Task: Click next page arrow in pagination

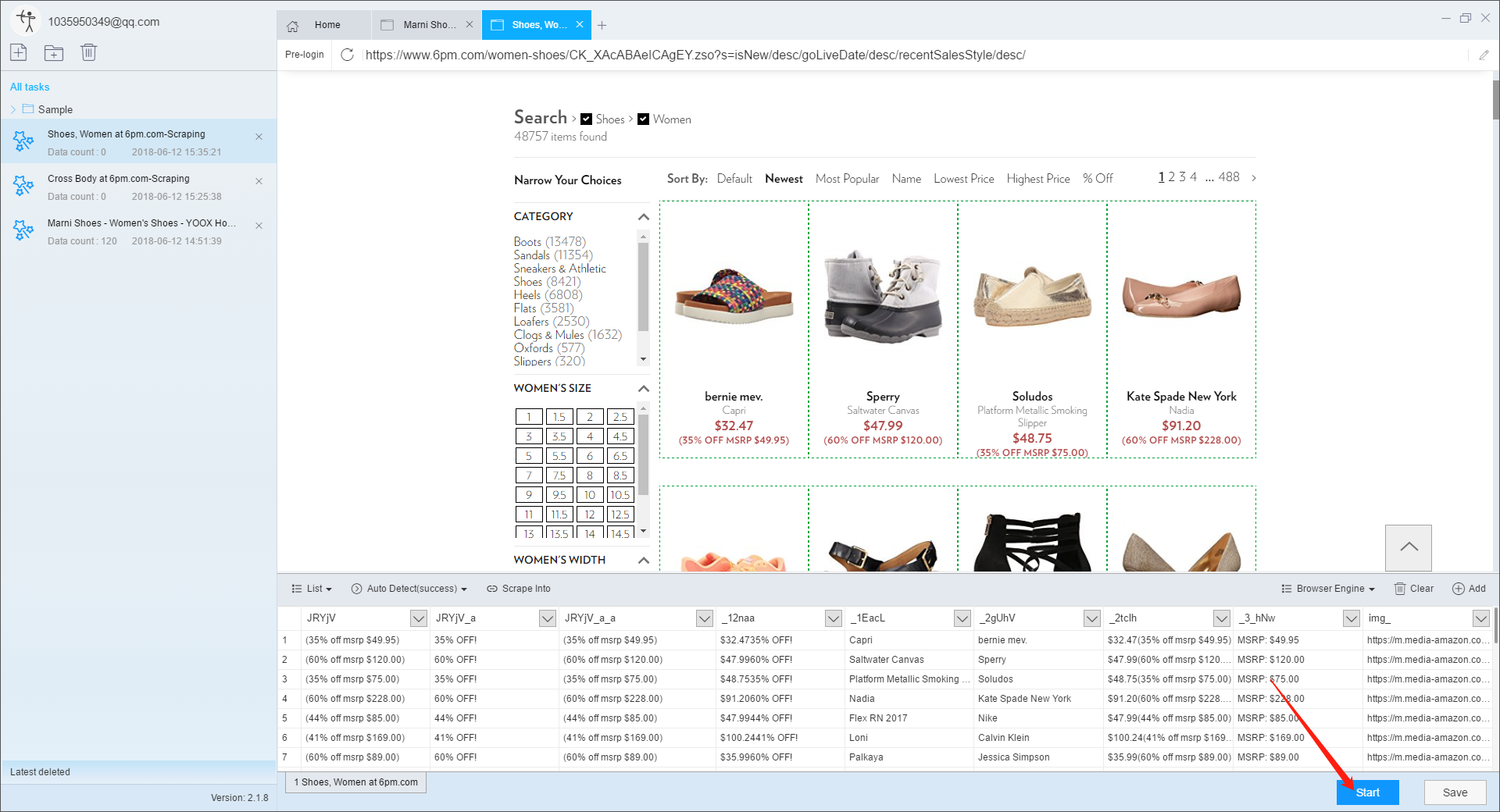Action: click(x=1254, y=178)
